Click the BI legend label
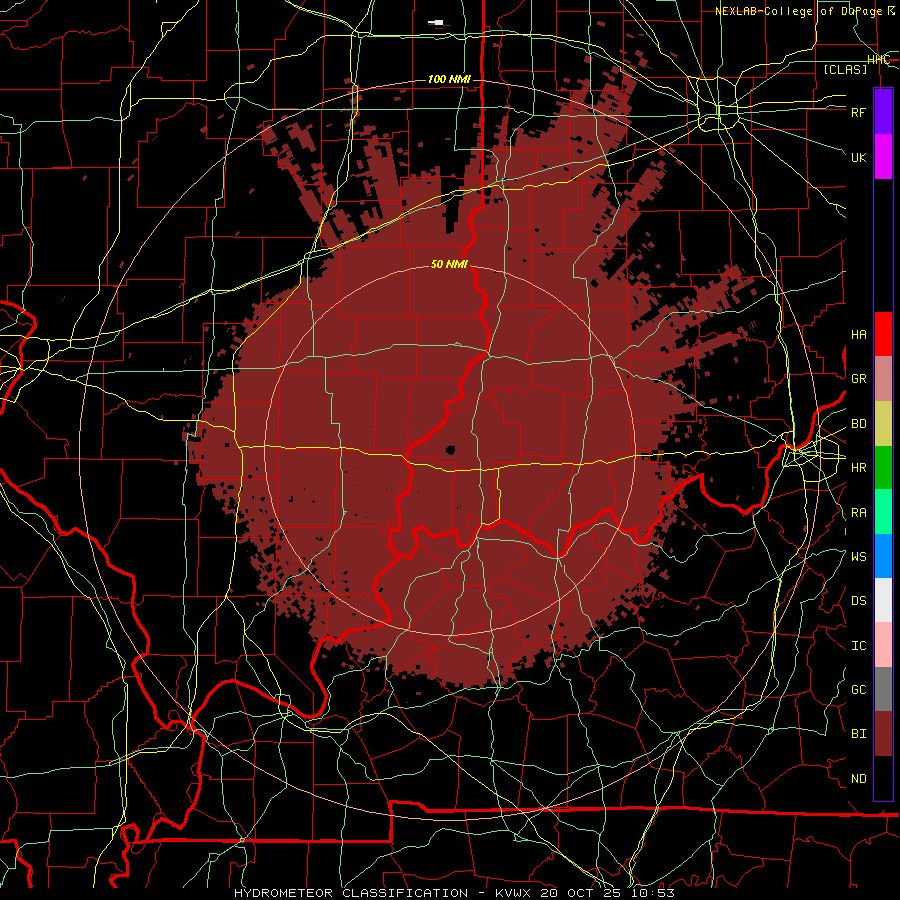This screenshot has width=900, height=900. tap(858, 734)
